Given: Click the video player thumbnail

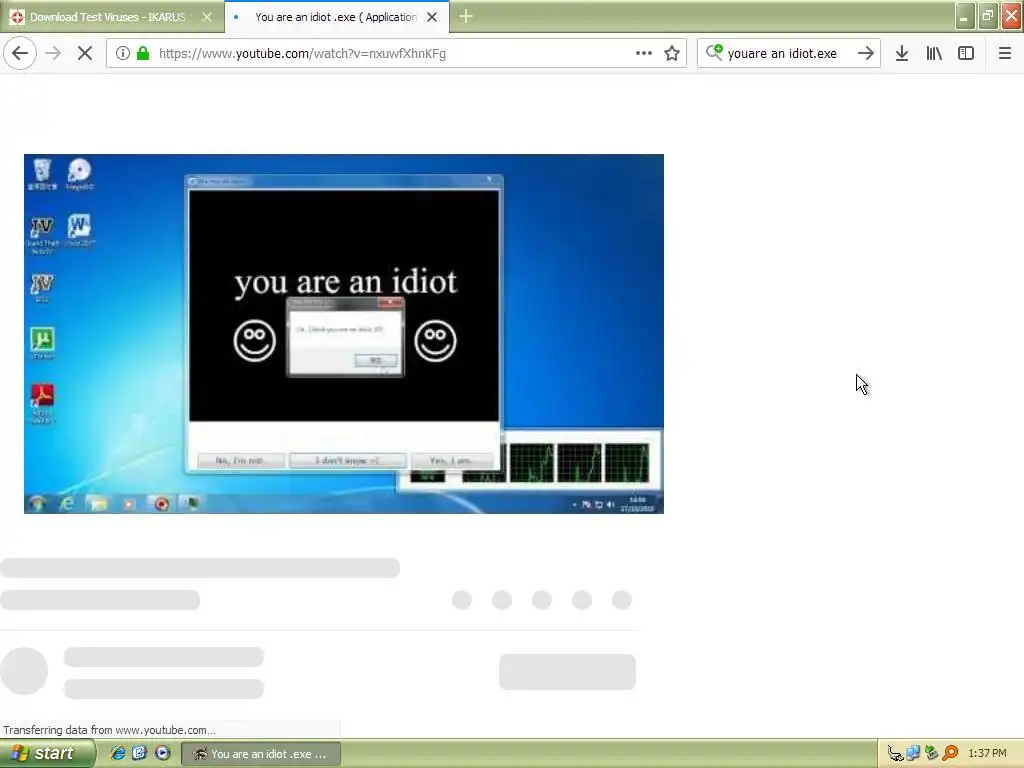Looking at the screenshot, I should [x=344, y=334].
